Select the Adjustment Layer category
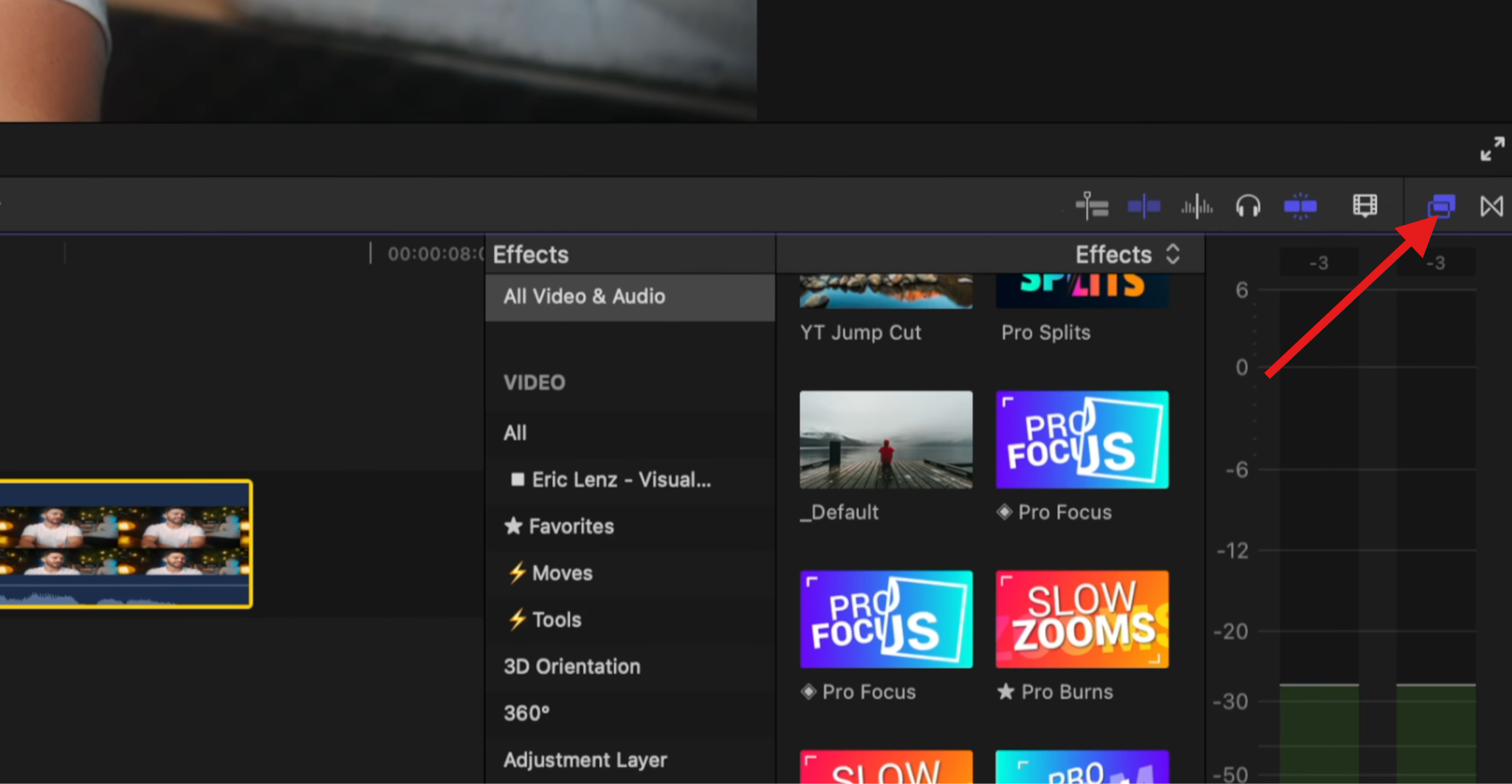The image size is (1512, 784). [x=585, y=759]
